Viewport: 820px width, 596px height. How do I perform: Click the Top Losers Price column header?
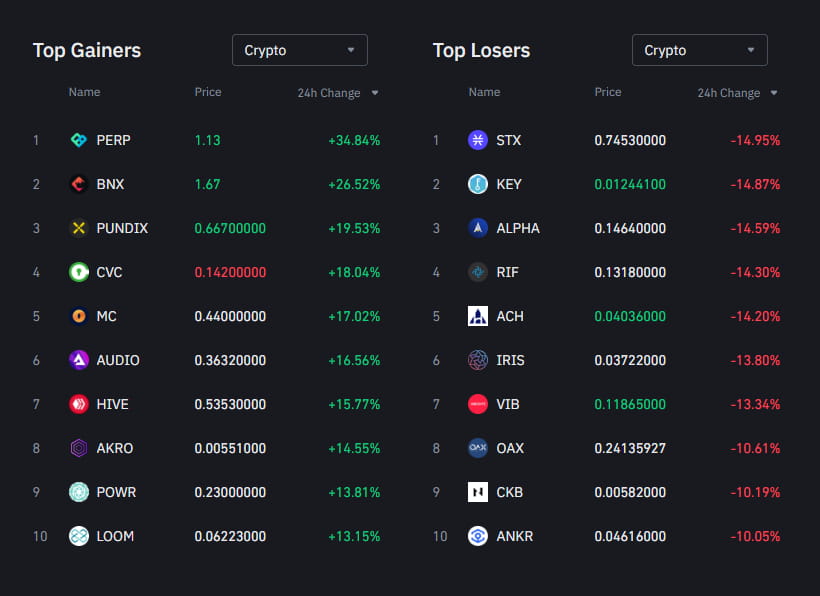click(x=608, y=92)
